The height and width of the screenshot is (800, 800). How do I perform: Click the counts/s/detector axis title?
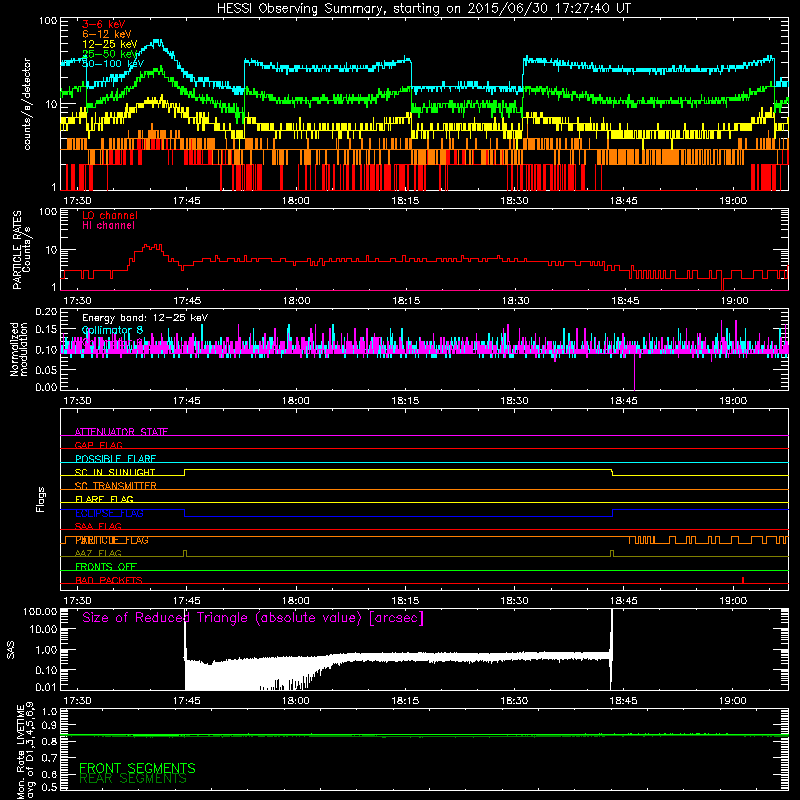27,104
